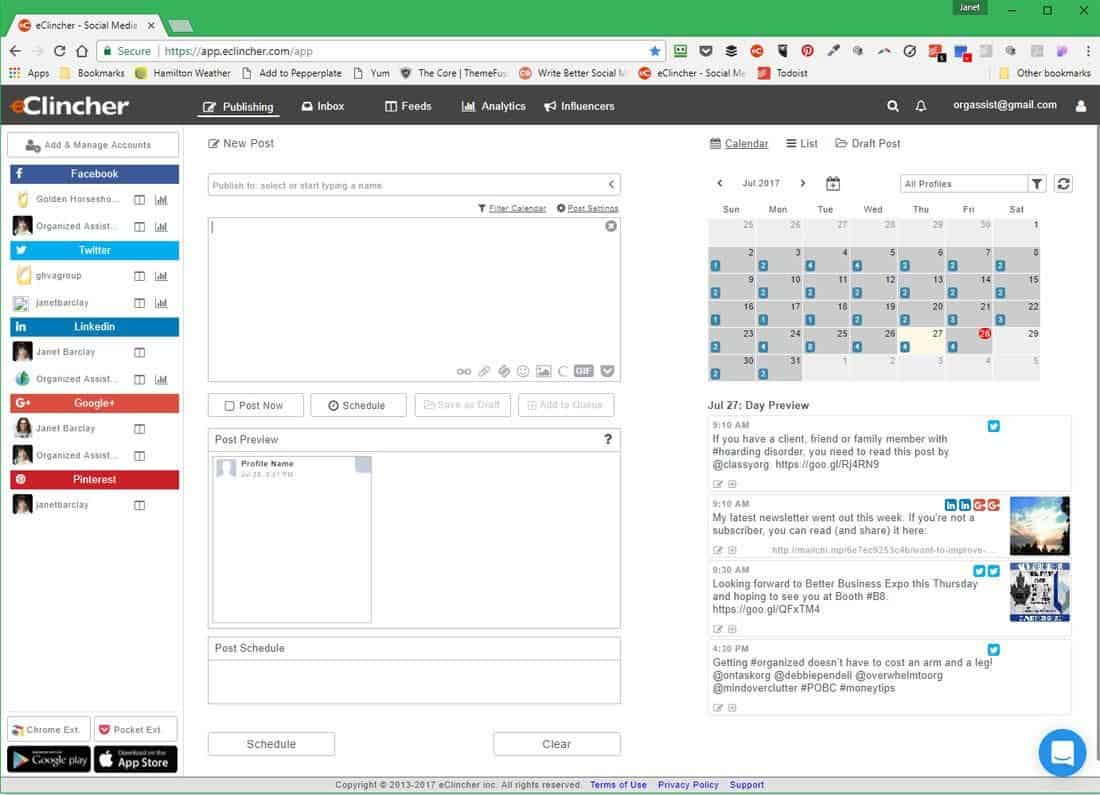Insert a link with the chain icon
Viewport: 1100px width, 795px height.
(x=464, y=371)
